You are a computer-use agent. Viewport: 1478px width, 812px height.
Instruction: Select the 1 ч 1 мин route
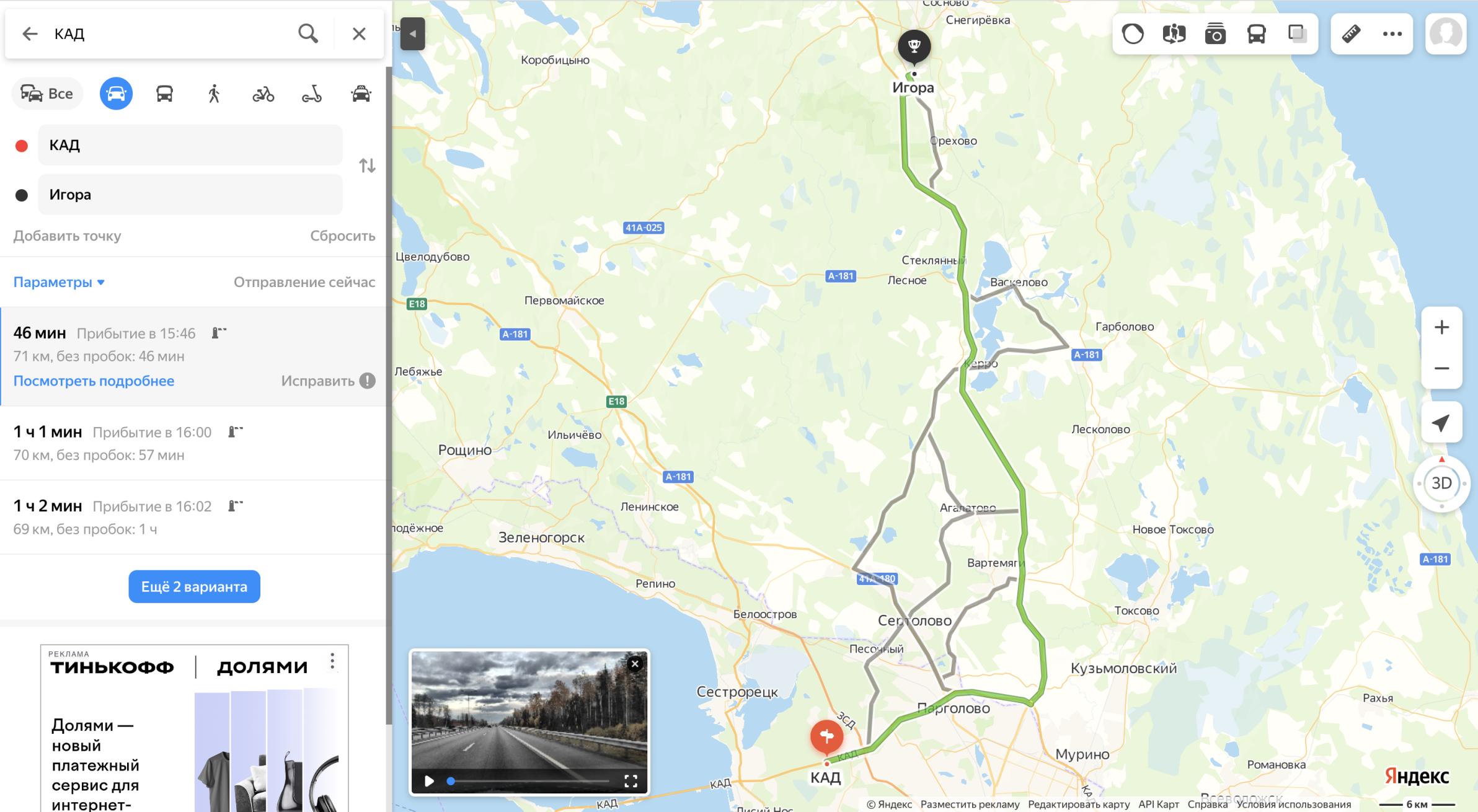coord(193,443)
